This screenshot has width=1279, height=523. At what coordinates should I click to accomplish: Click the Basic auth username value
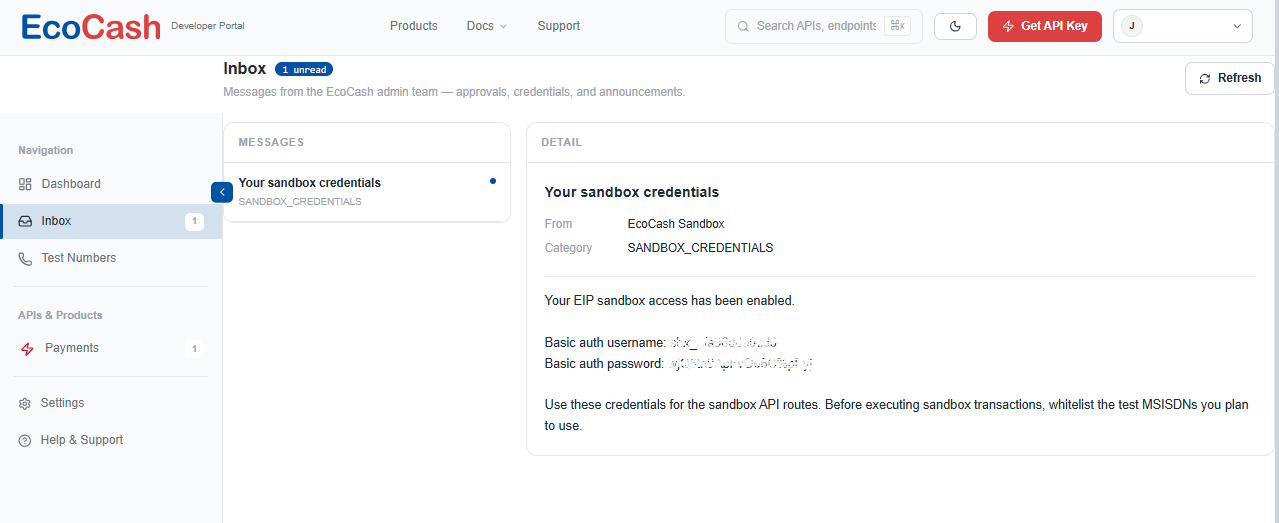pos(723,343)
